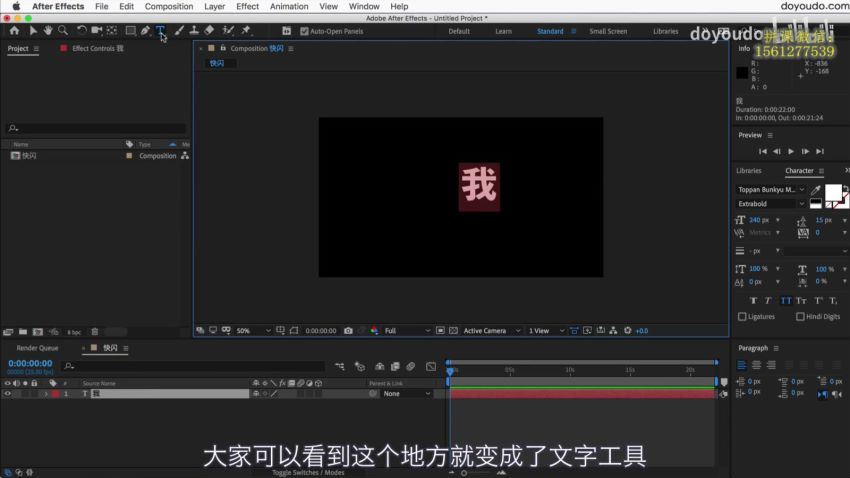Toggle layer 1 eye visibility
This screenshot has width=850, height=478.
(8, 394)
